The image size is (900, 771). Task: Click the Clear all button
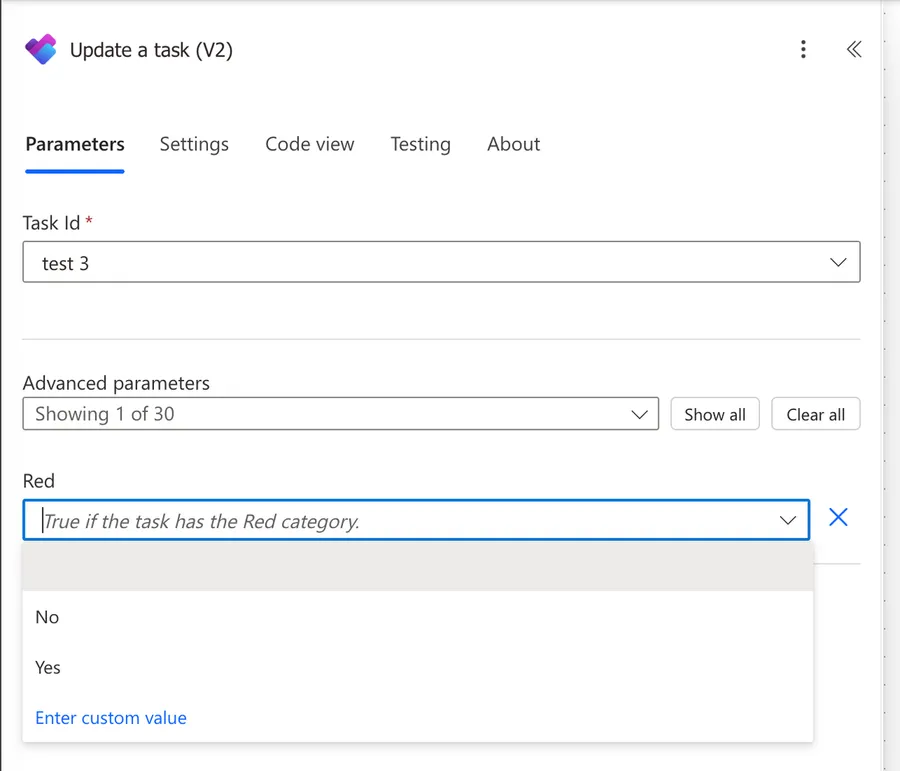[x=815, y=414]
